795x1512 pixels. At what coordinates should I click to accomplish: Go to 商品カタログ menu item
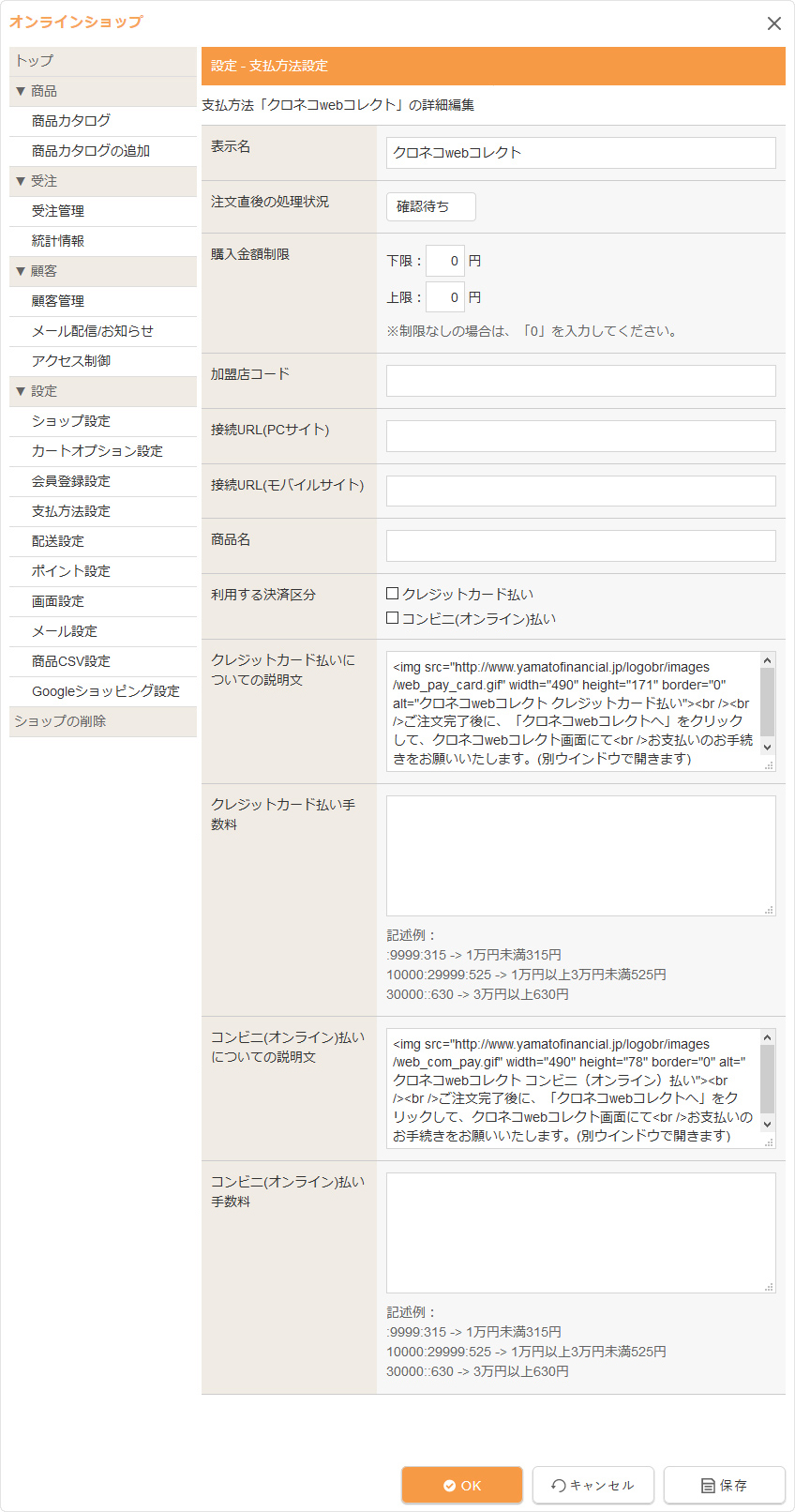pyautogui.click(x=71, y=121)
